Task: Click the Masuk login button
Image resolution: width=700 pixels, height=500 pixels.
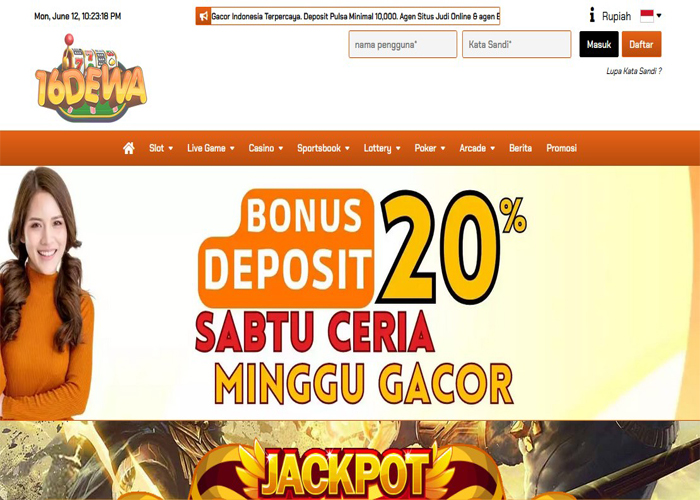Action: [x=599, y=44]
